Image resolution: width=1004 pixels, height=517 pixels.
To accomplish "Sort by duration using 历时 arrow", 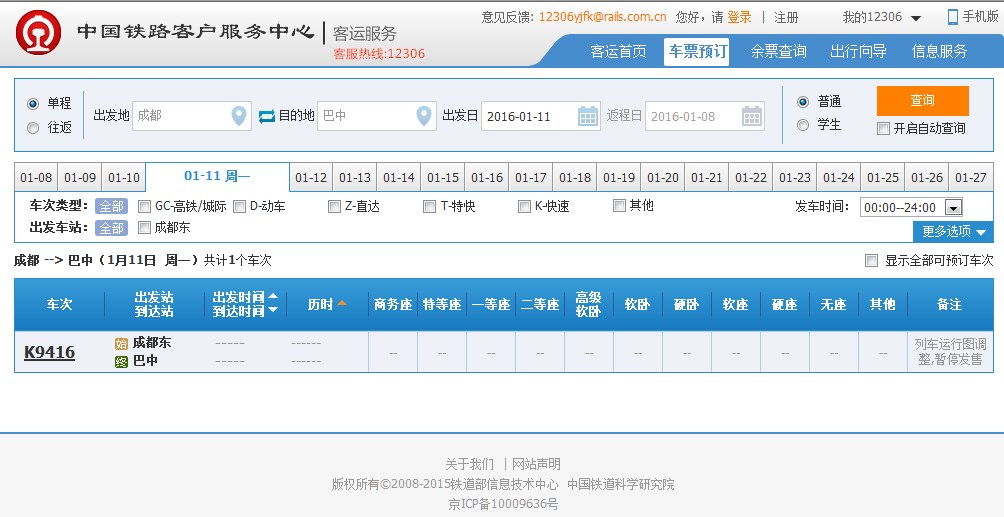I will 342,304.
